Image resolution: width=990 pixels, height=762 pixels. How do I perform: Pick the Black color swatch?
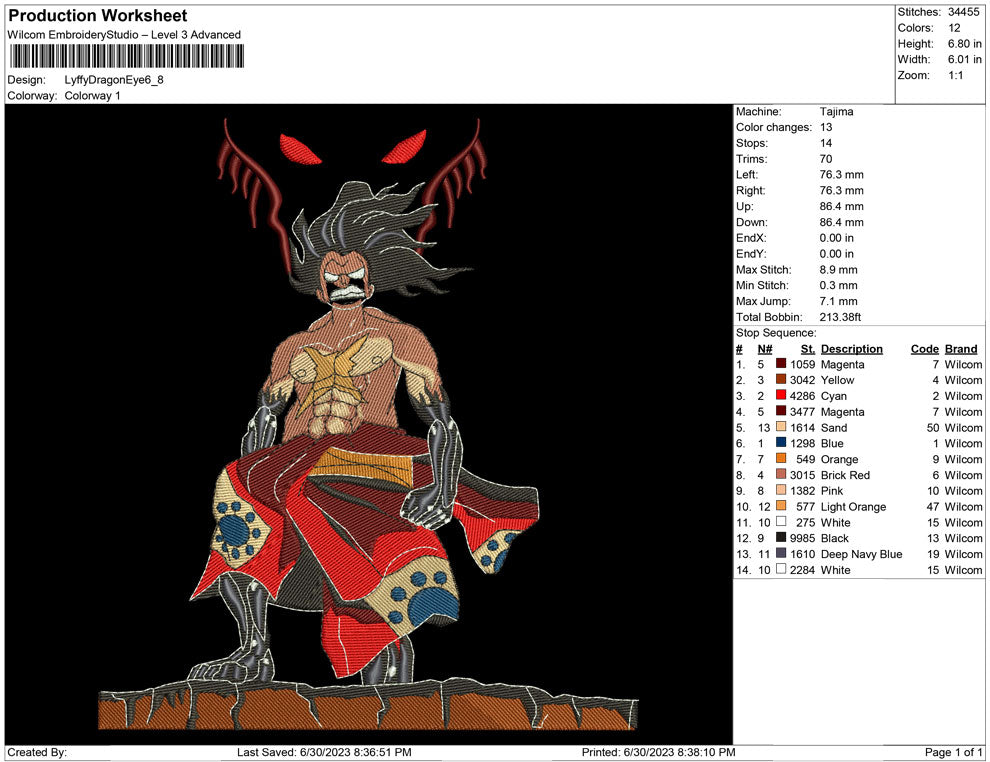coord(781,537)
